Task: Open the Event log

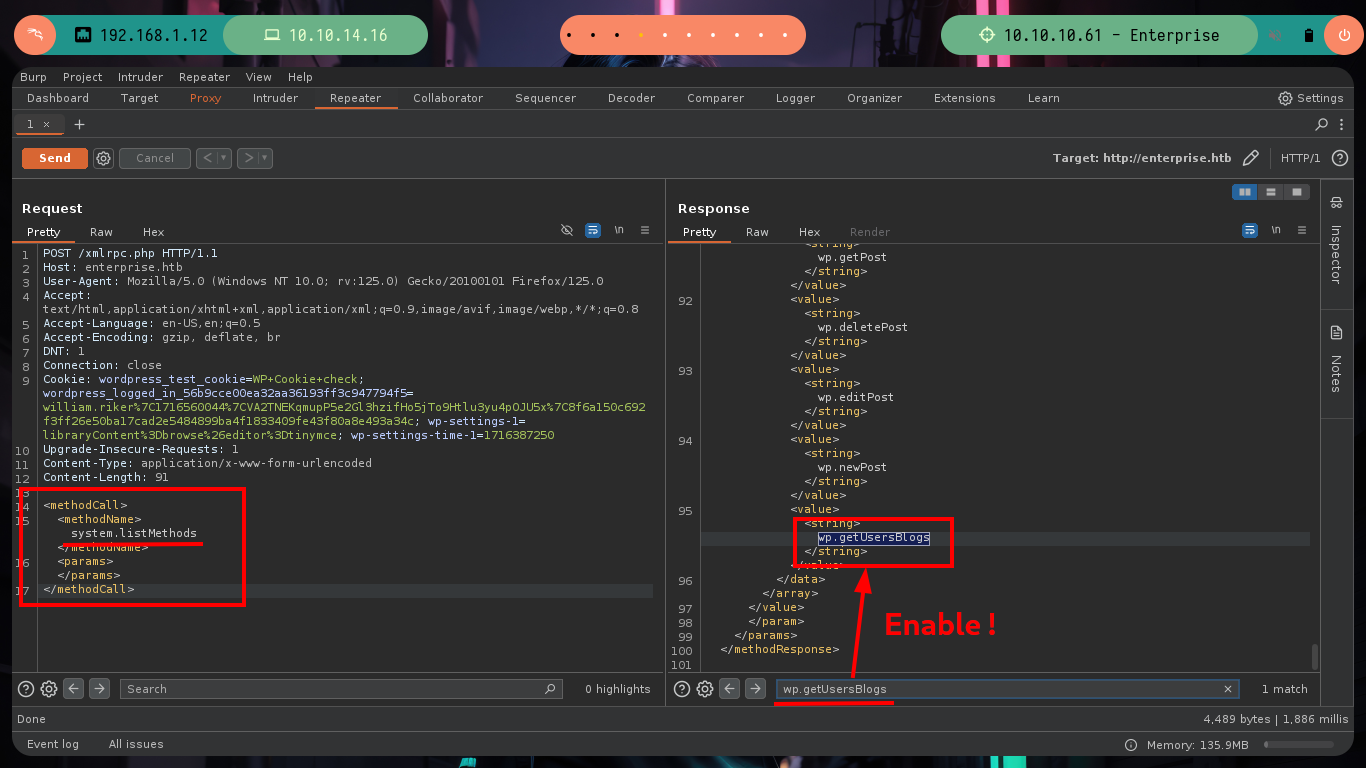Action: [x=53, y=744]
